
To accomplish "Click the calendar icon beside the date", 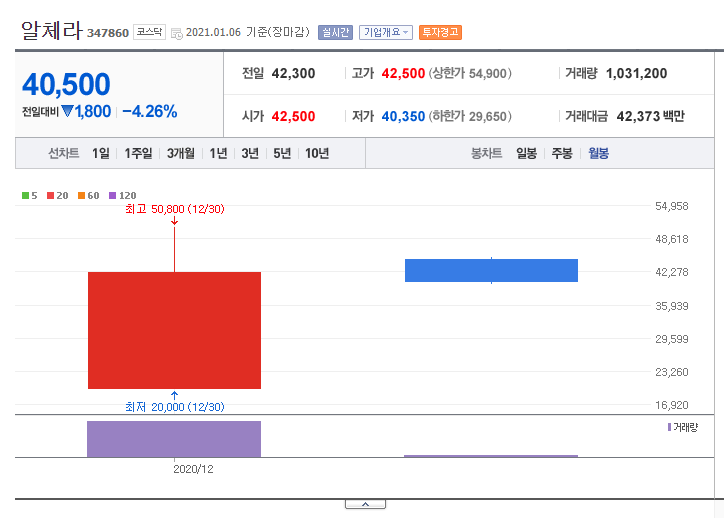I will pos(176,33).
